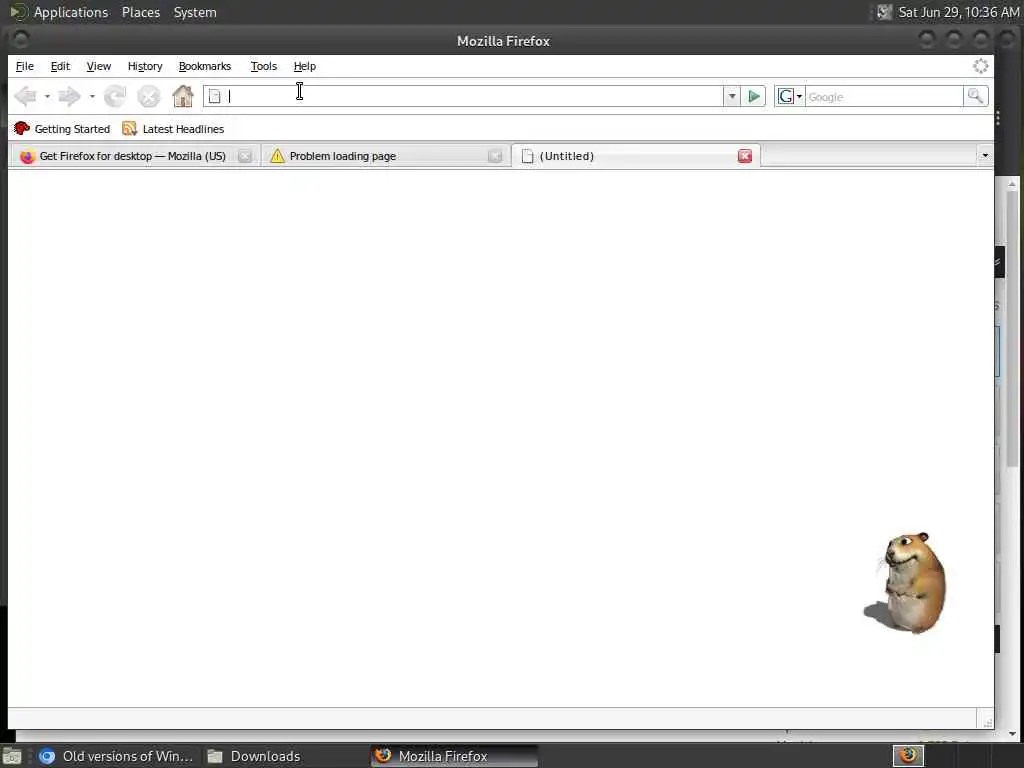
Task: Open the back history dropdown arrow
Action: [x=47, y=97]
